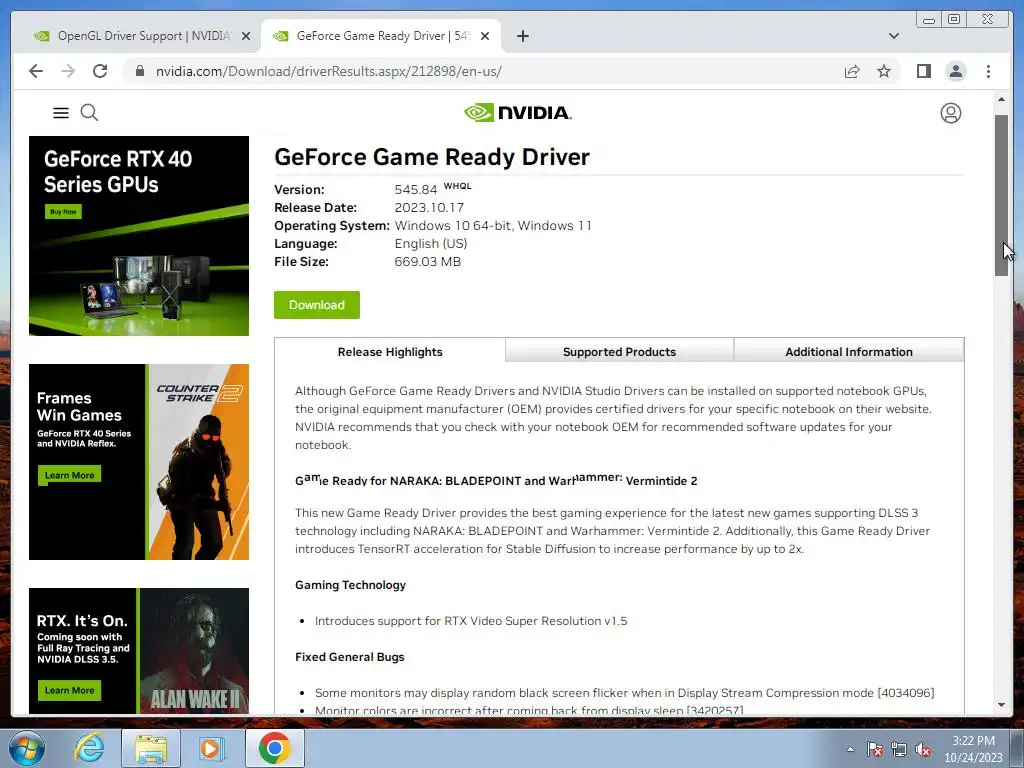
Task: Reload the current page
Action: (100, 71)
